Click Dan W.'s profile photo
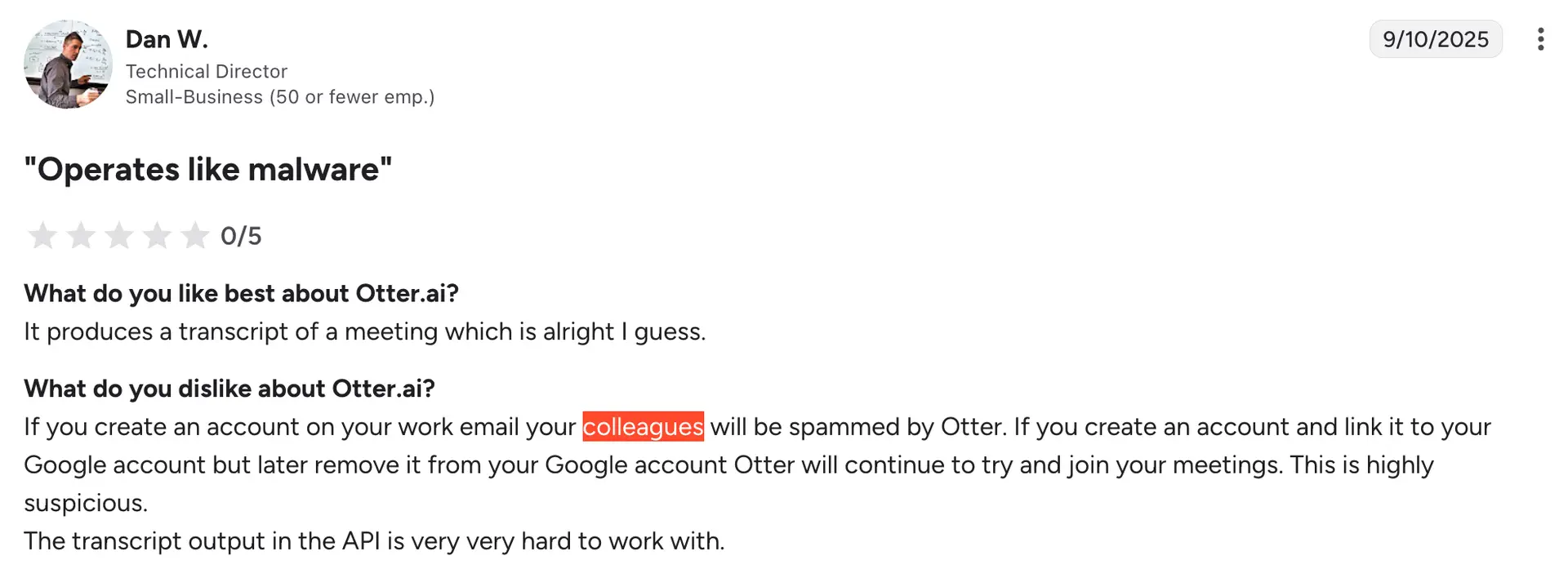Image resolution: width=1568 pixels, height=578 pixels. point(68,64)
